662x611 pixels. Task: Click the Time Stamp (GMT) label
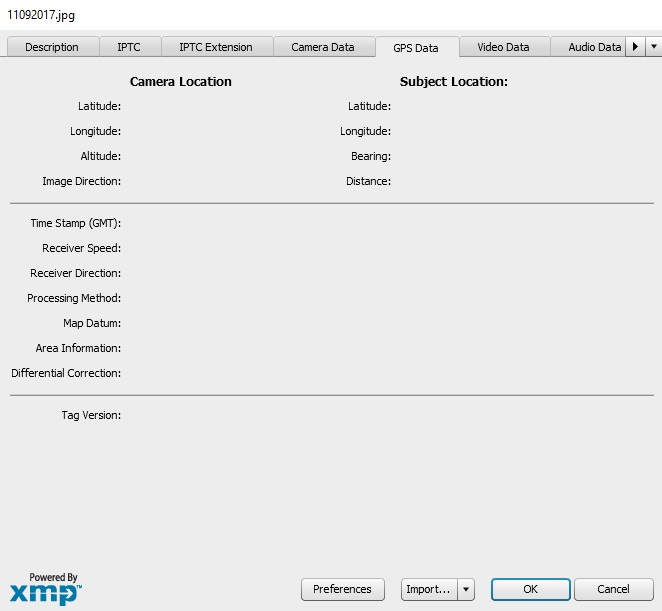pos(75,223)
